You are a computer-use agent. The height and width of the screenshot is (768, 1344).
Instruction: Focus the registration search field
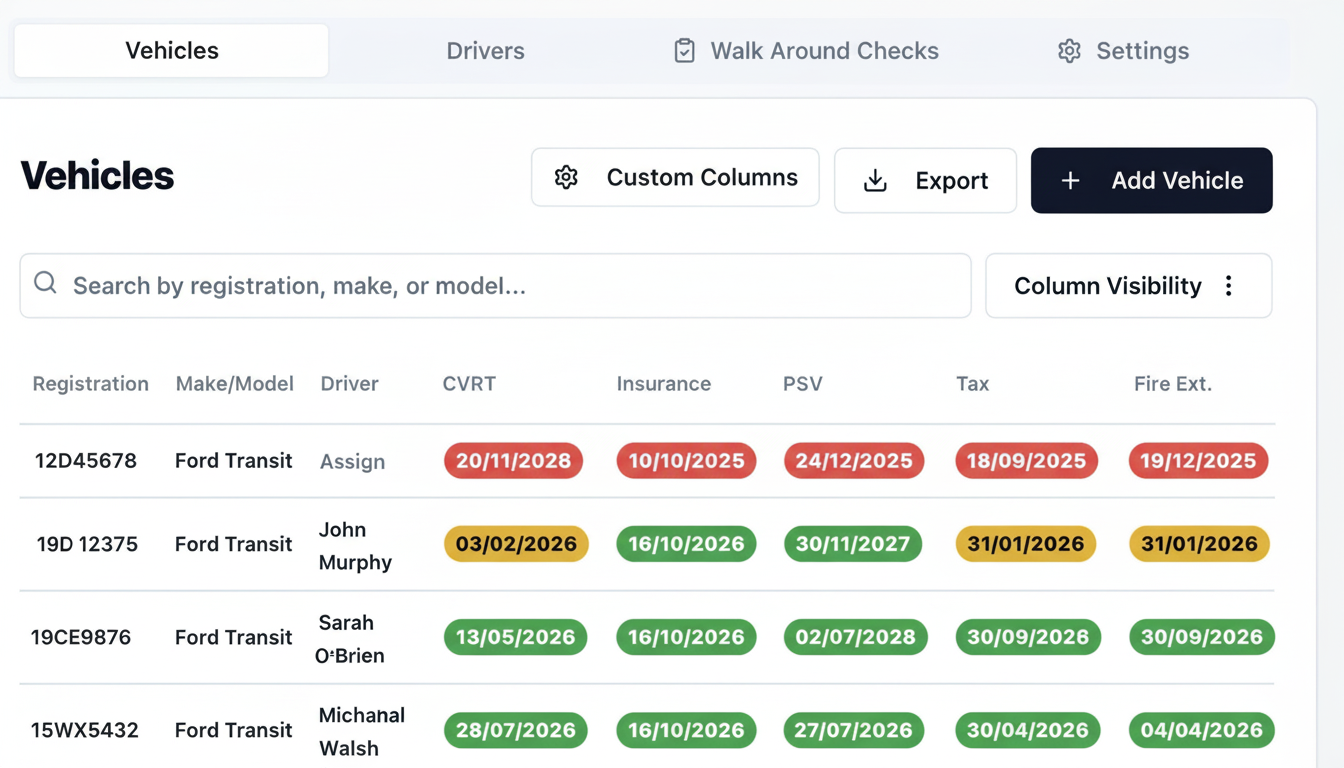tap(495, 286)
